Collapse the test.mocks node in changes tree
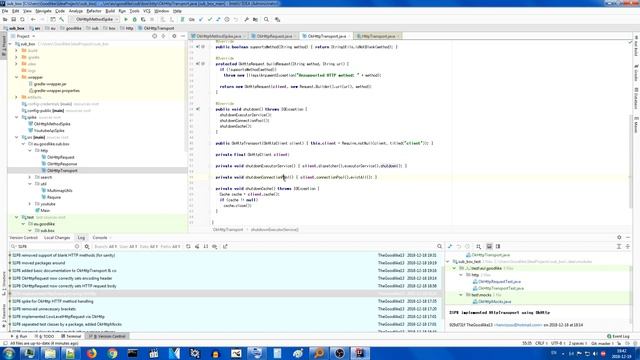Image resolution: width=640 pixels, height=360 pixels. (x=461, y=295)
